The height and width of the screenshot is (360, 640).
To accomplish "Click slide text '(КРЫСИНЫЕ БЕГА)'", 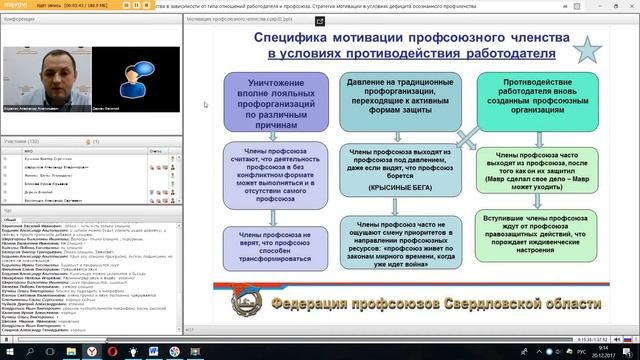I will pyautogui.click(x=400, y=188).
